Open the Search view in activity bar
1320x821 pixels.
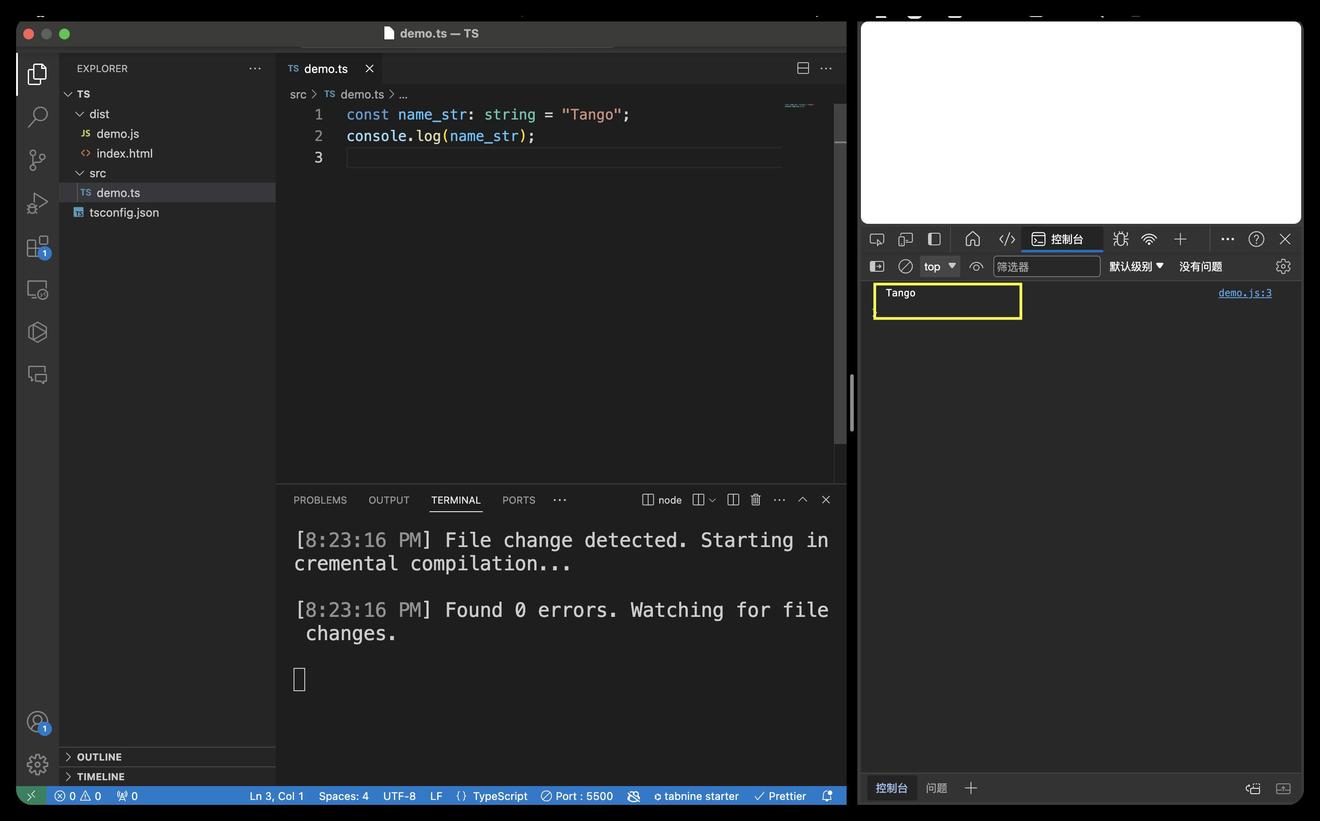pyautogui.click(x=37, y=117)
